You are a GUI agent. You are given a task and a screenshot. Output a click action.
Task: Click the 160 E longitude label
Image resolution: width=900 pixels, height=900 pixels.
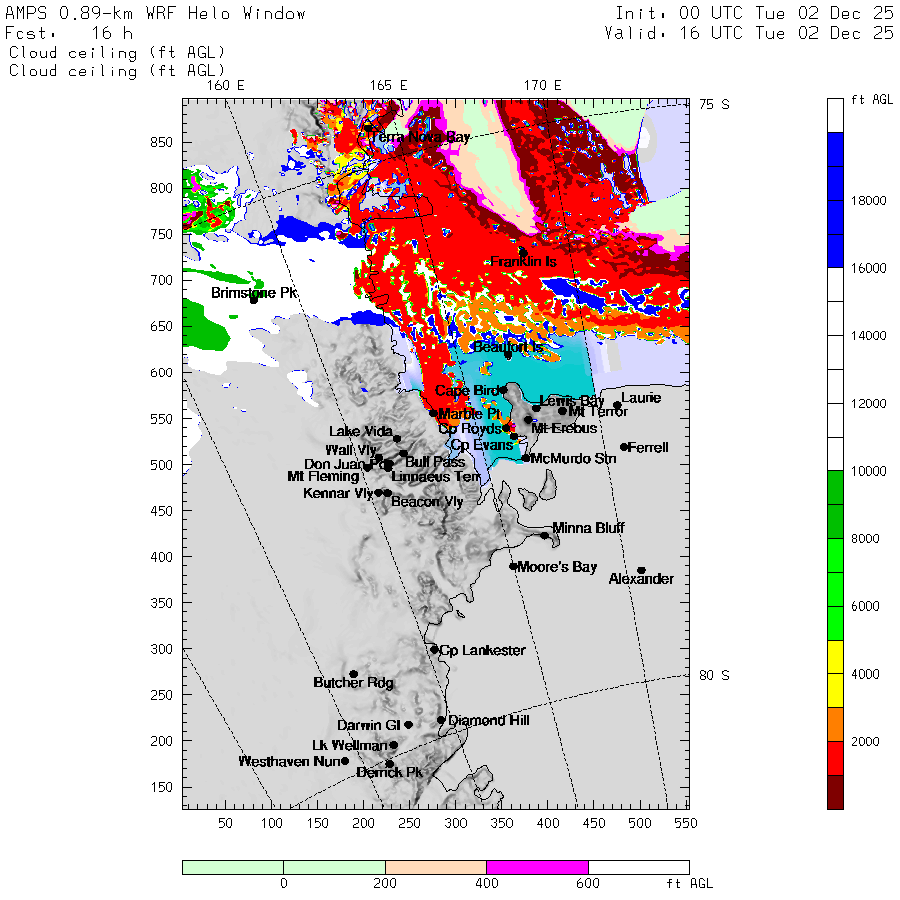tap(226, 86)
